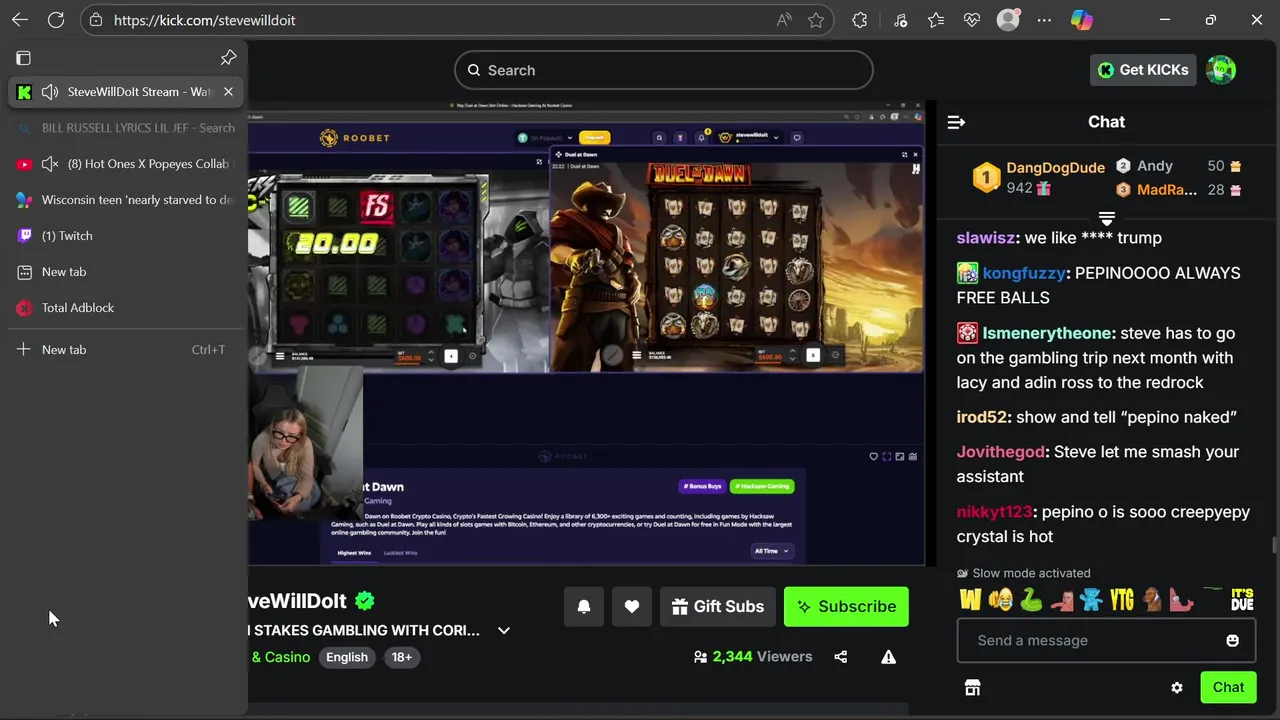This screenshot has width=1280, height=720.
Task: Unmute the Hot Ones tab speaker icon
Action: 50,164
